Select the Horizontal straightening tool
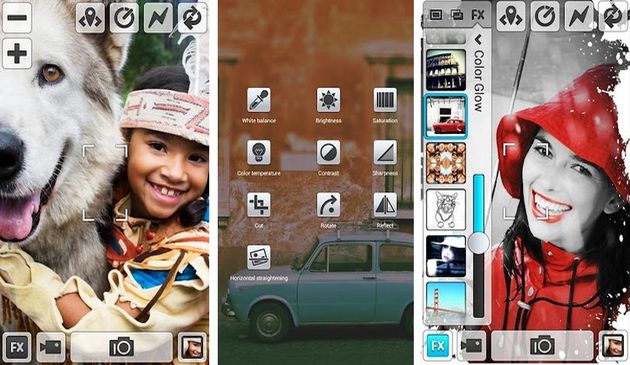Screen dimensions: 630x365 click(259, 257)
